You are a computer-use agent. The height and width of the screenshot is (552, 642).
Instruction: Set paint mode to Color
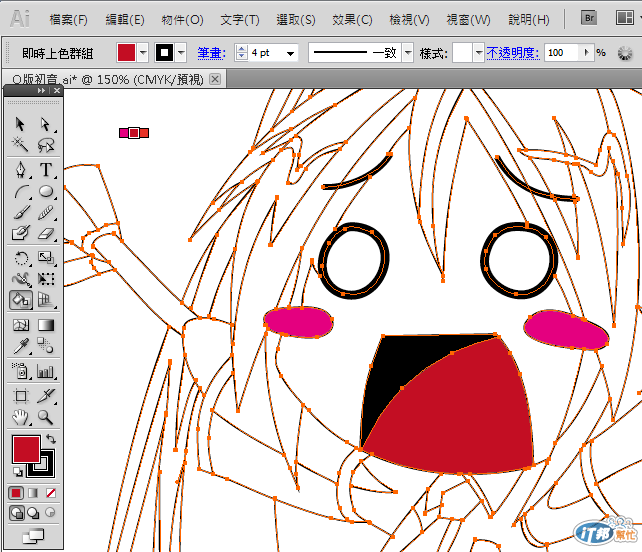(x=16, y=493)
